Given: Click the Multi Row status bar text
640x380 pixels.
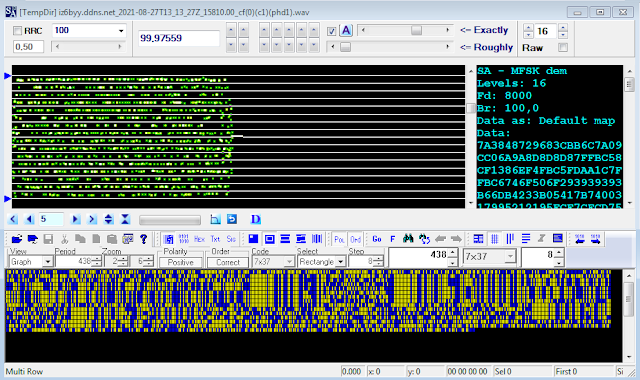Looking at the screenshot, I should coord(24,371).
